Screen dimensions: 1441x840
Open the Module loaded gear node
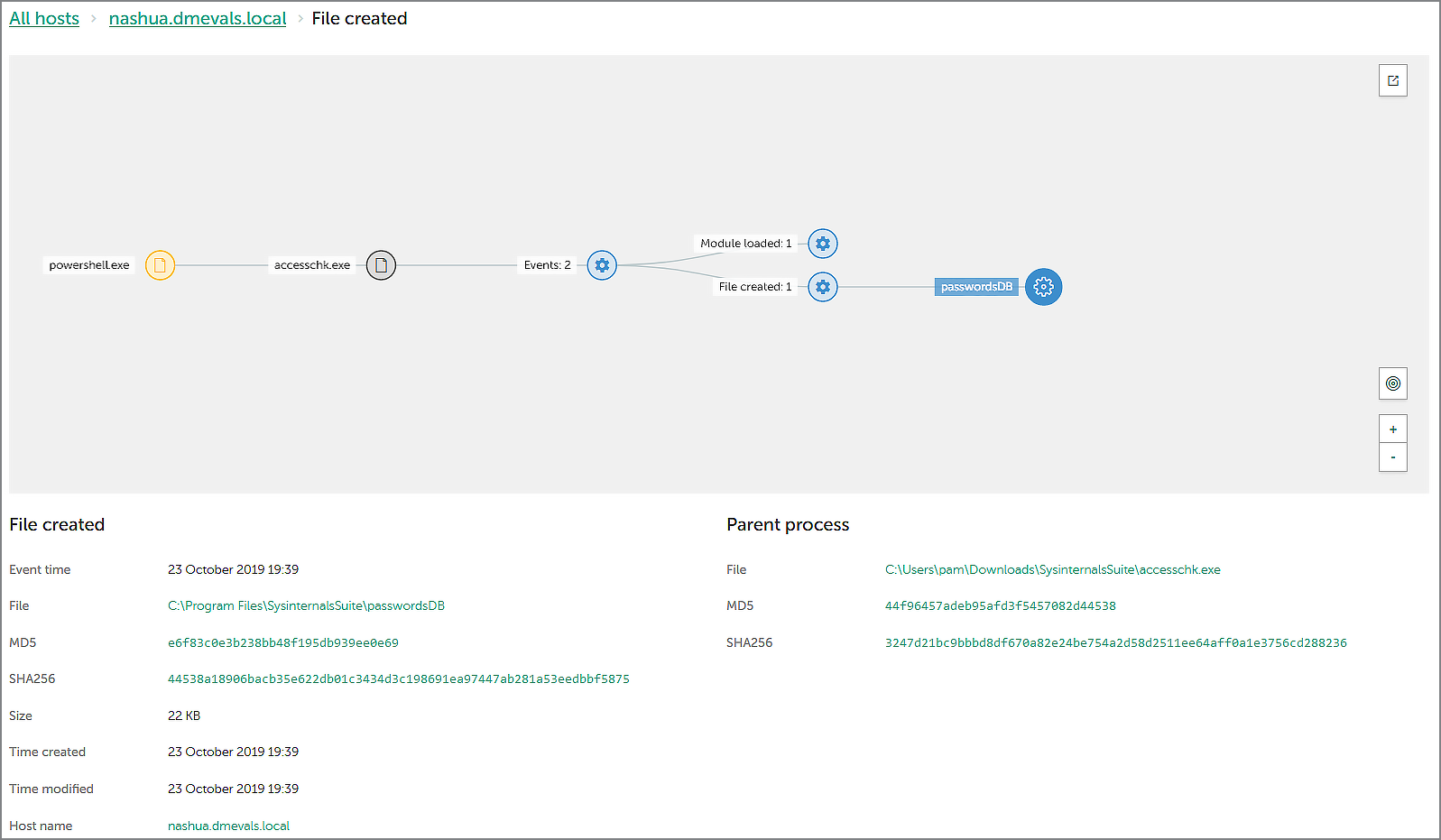[x=823, y=244]
